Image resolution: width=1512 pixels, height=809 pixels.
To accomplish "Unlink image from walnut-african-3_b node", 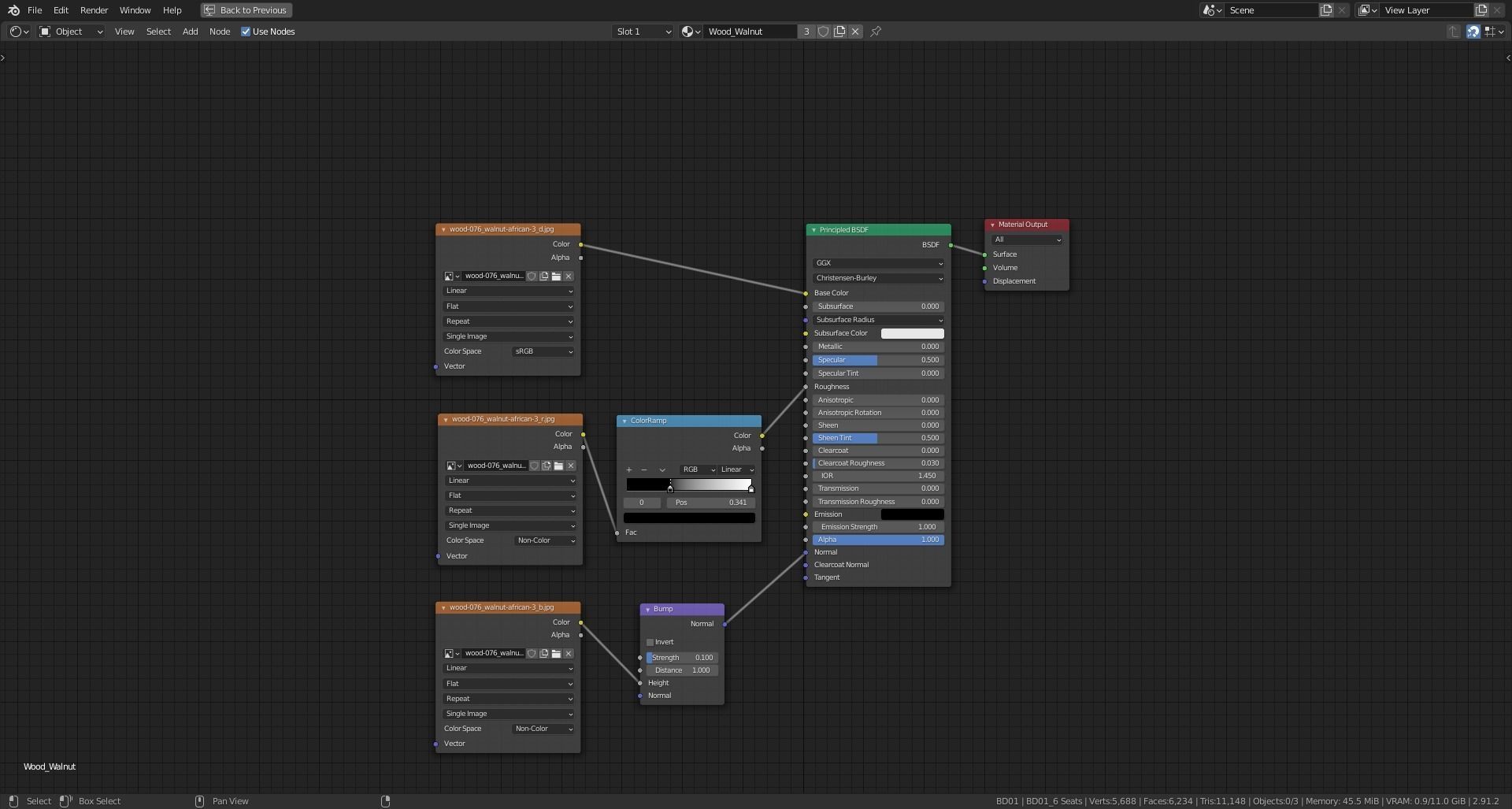I will click(x=569, y=654).
